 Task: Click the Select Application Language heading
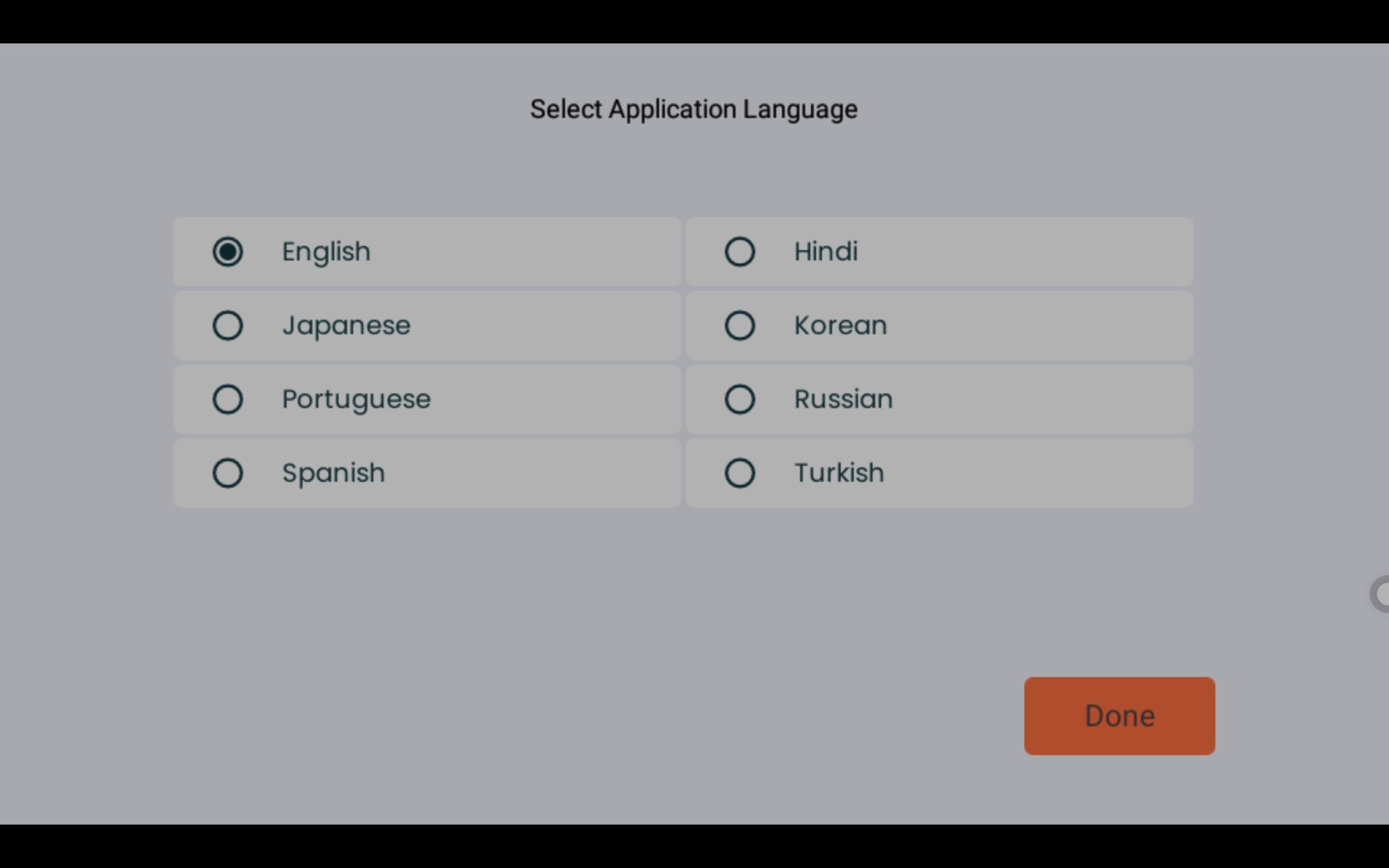tap(694, 109)
